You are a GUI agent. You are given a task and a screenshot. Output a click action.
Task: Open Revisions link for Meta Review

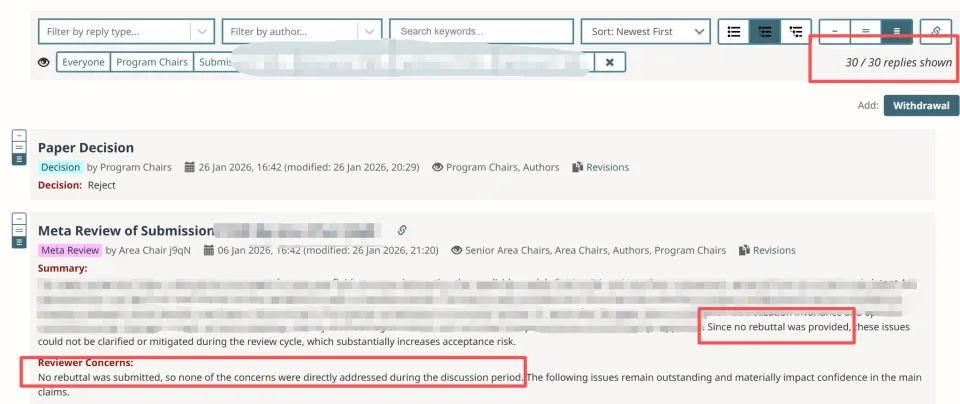click(767, 250)
